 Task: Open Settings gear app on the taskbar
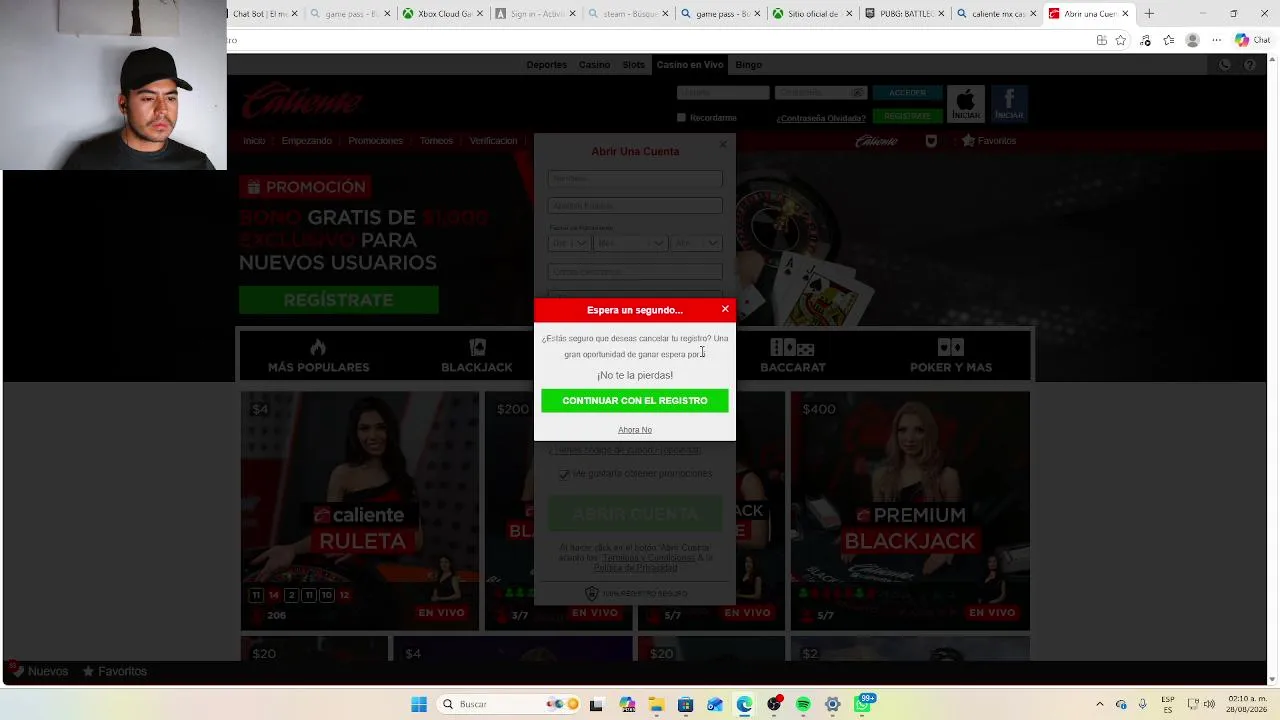coord(832,705)
